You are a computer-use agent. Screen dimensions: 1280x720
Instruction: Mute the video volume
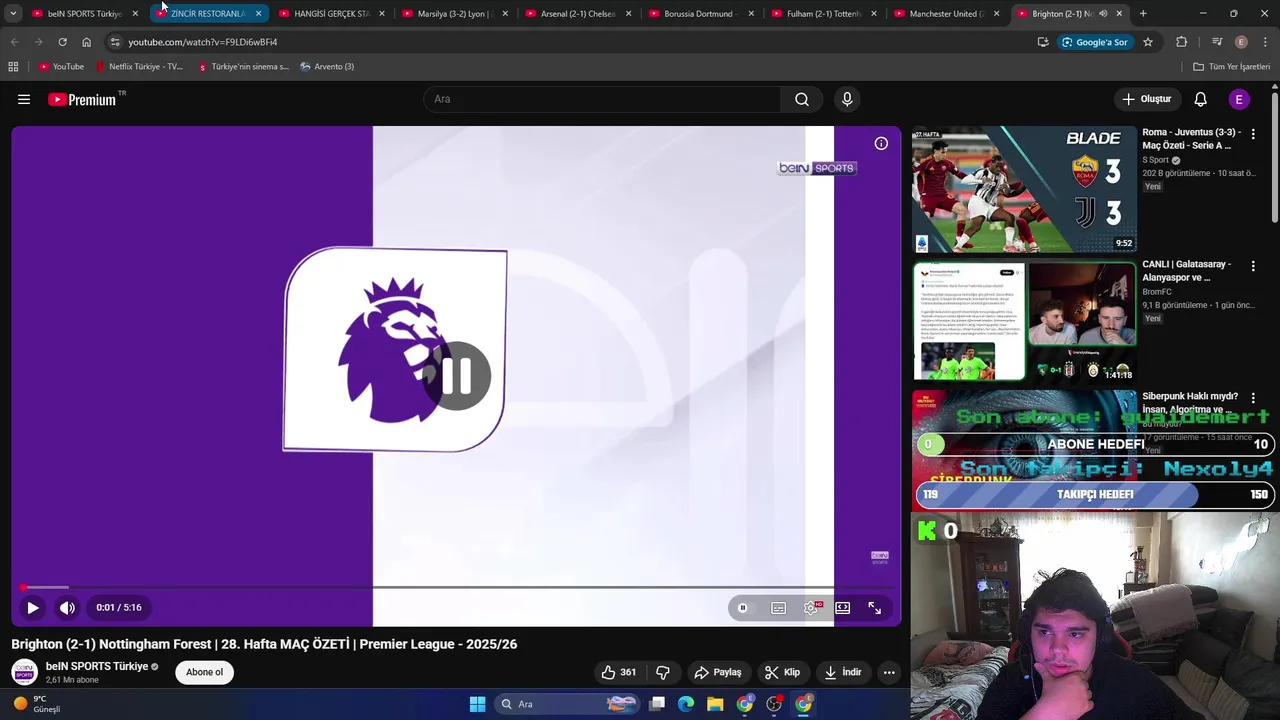[x=67, y=607]
